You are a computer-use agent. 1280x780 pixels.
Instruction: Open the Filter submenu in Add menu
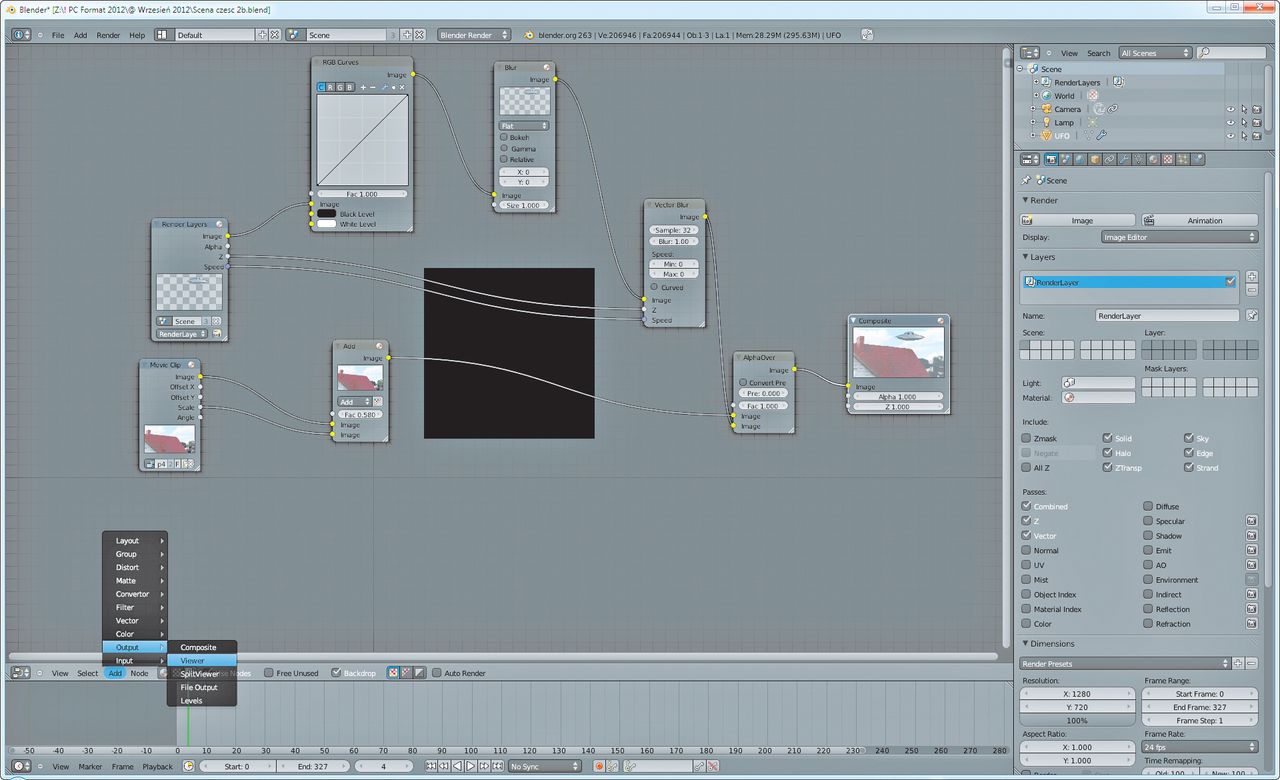(135, 607)
